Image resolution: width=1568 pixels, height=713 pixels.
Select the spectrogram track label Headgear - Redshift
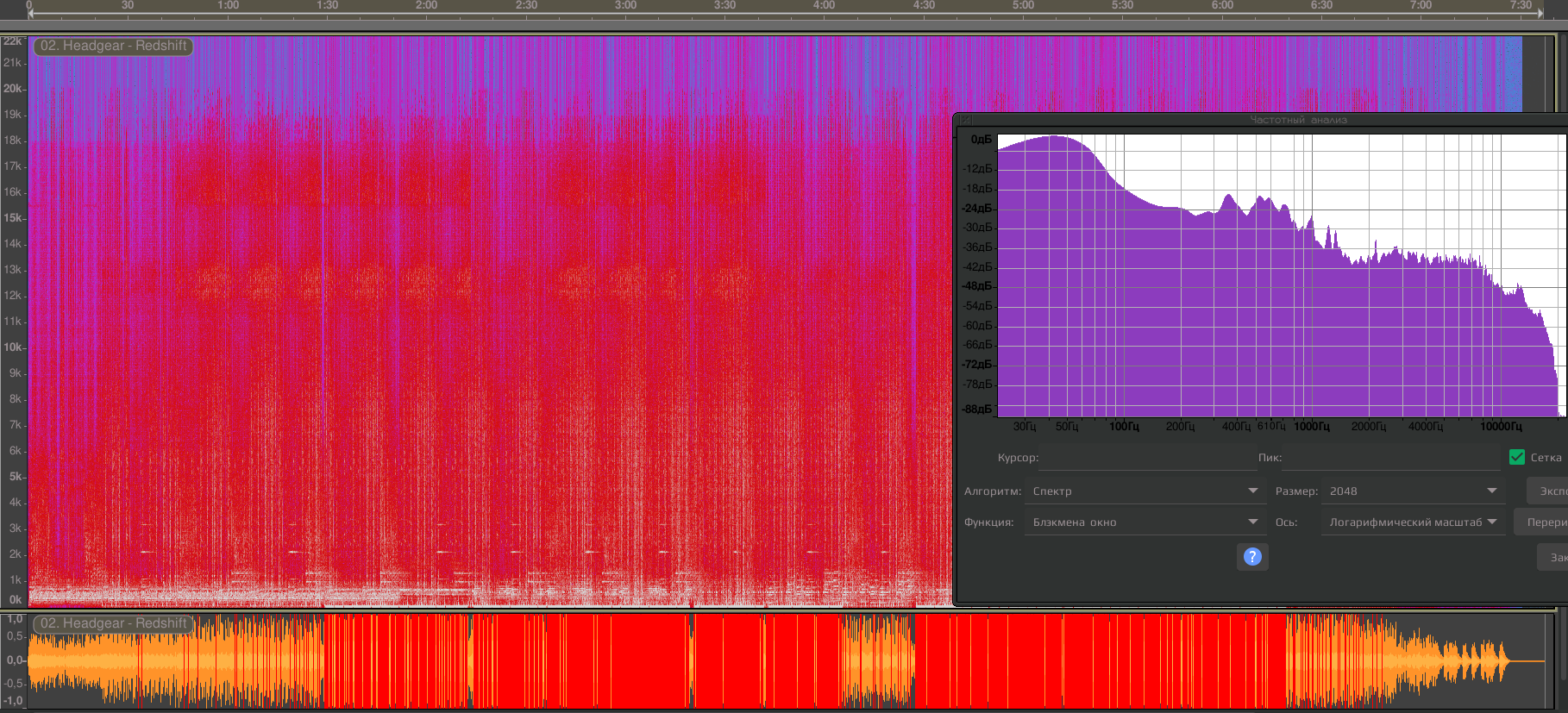coord(113,46)
